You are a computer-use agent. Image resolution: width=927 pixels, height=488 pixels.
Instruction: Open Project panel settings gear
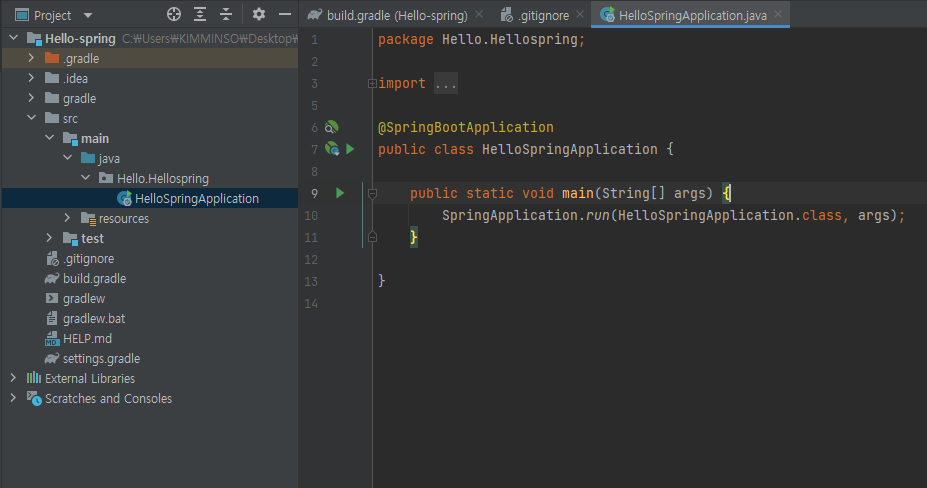point(258,14)
